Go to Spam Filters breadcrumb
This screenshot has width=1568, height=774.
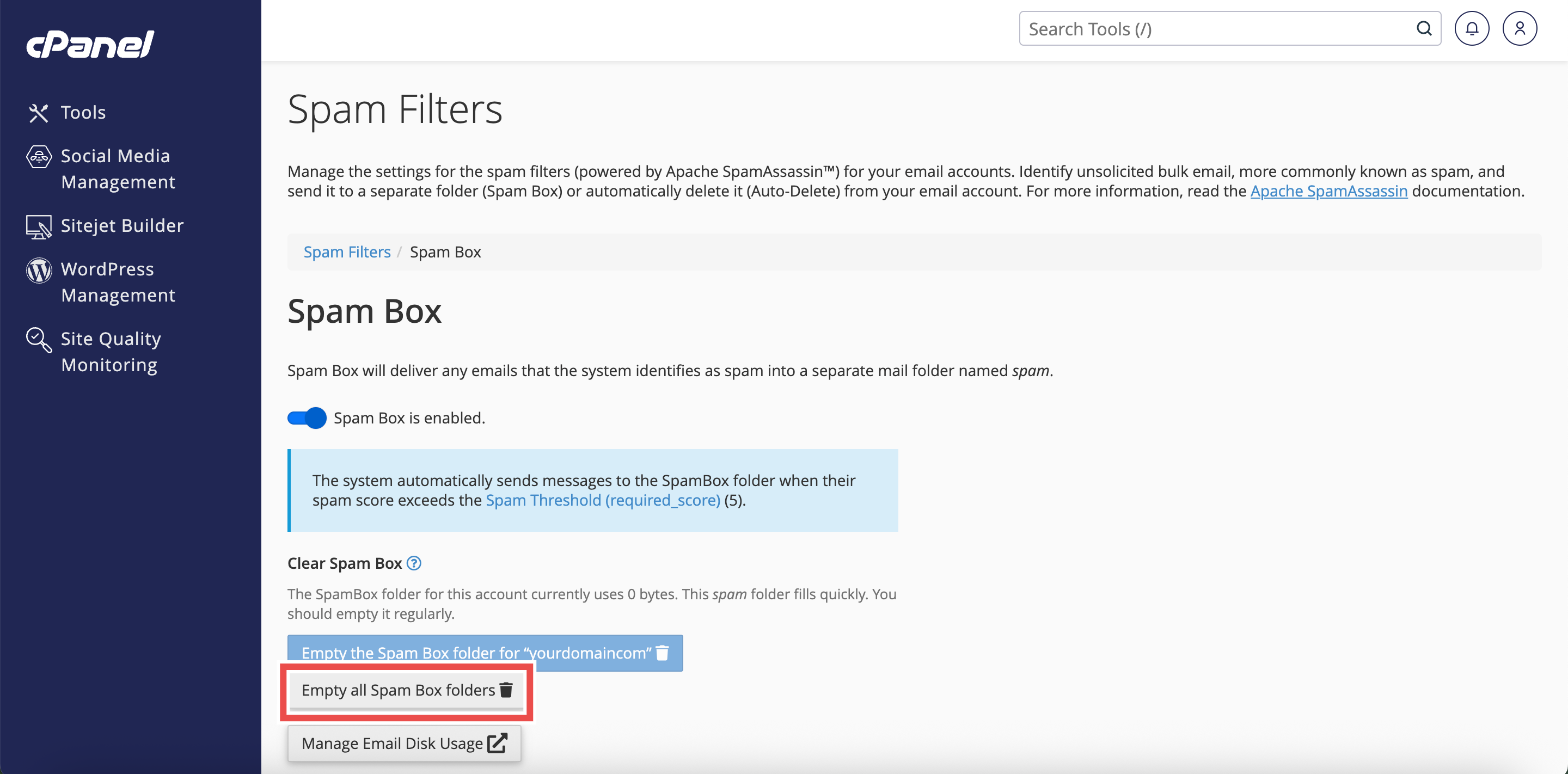[x=347, y=252]
